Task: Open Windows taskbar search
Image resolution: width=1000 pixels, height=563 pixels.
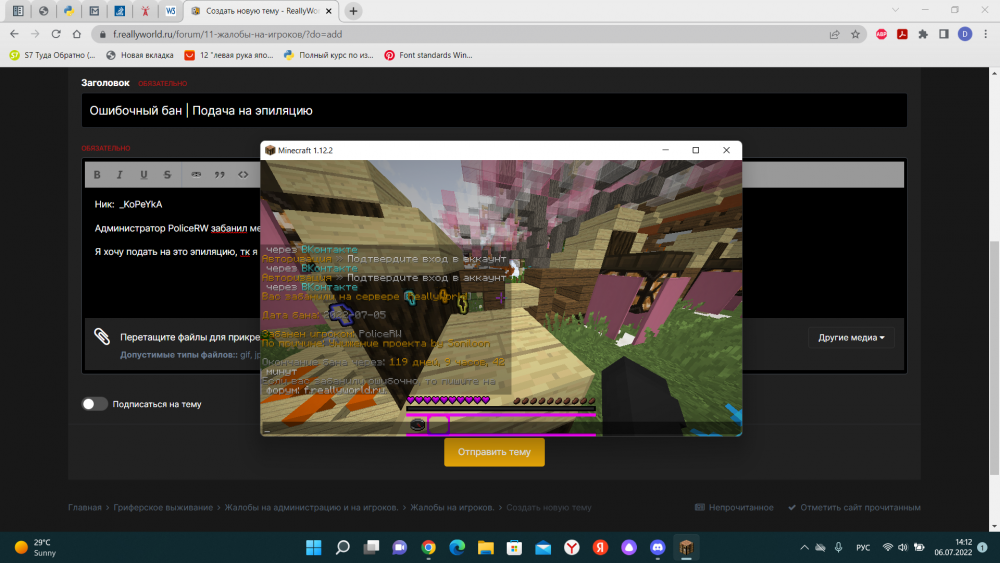Action: point(342,547)
